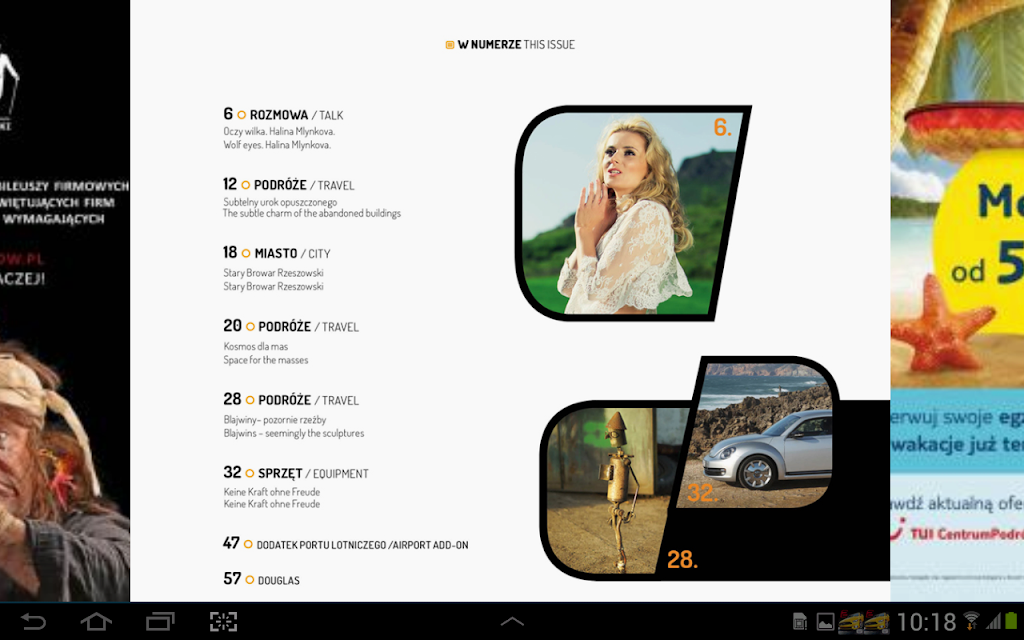Viewport: 1024px width, 640px height.
Task: Open the picture notification icon
Action: pos(825,622)
